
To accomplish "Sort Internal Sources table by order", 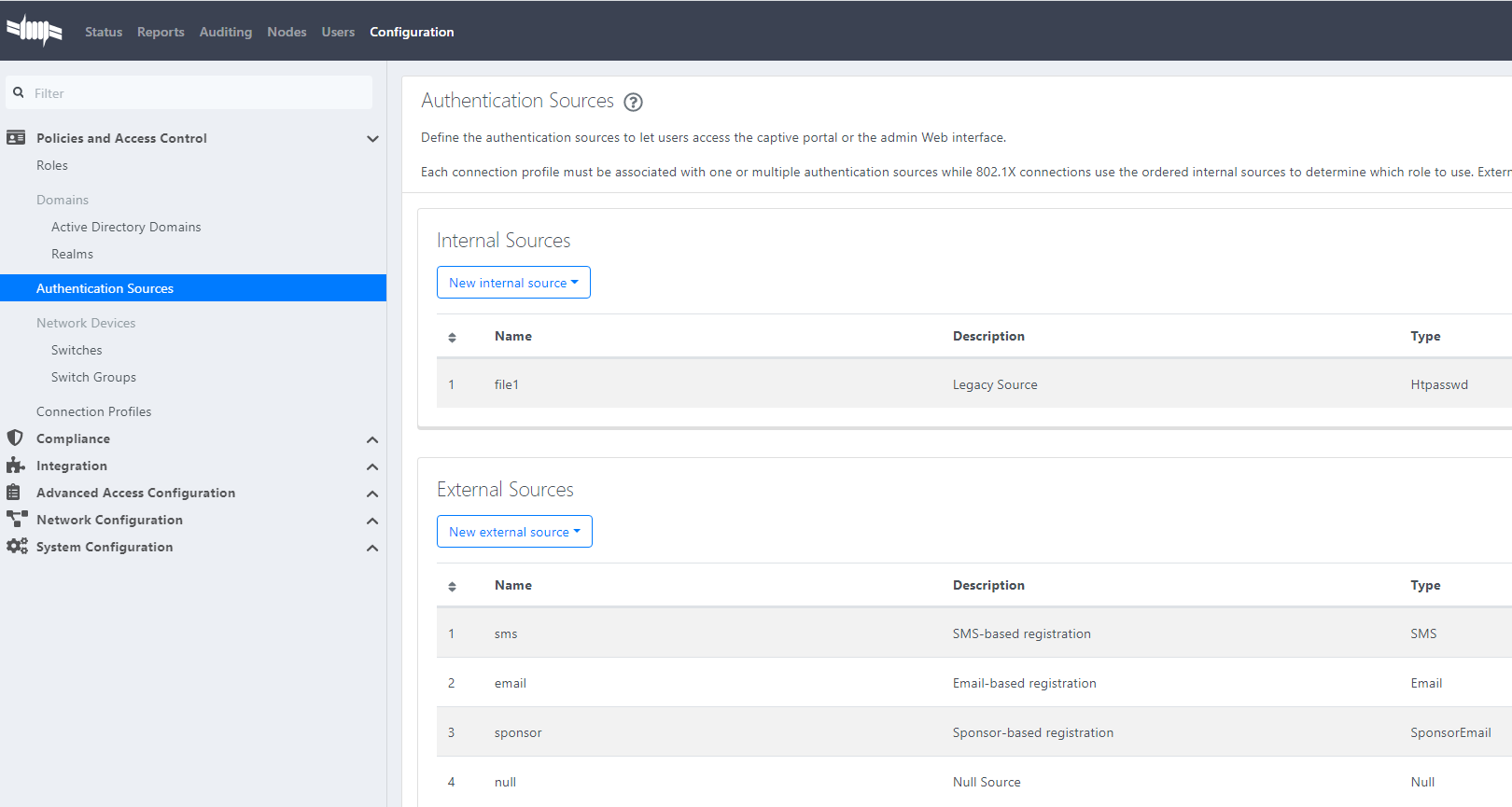I will [x=452, y=337].
